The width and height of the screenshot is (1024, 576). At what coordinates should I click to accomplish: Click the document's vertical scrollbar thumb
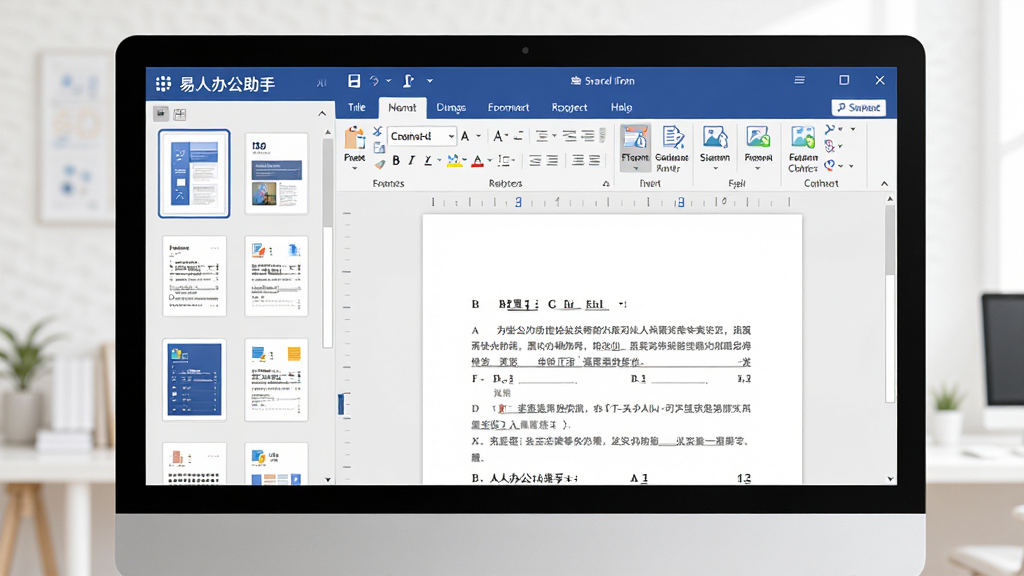[x=889, y=242]
